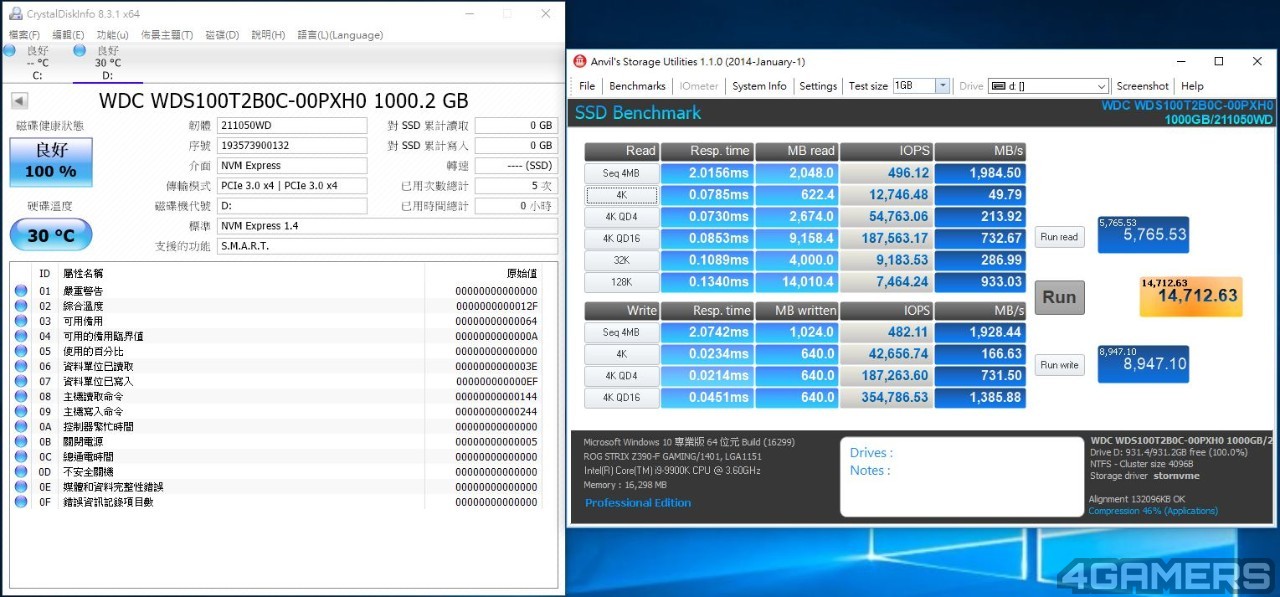Click the Run read button

pos(1059,237)
